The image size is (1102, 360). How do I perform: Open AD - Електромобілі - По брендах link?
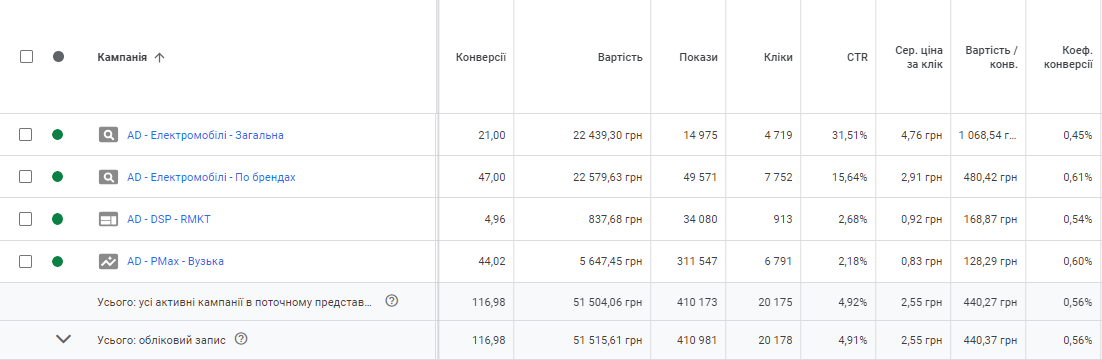[212, 177]
